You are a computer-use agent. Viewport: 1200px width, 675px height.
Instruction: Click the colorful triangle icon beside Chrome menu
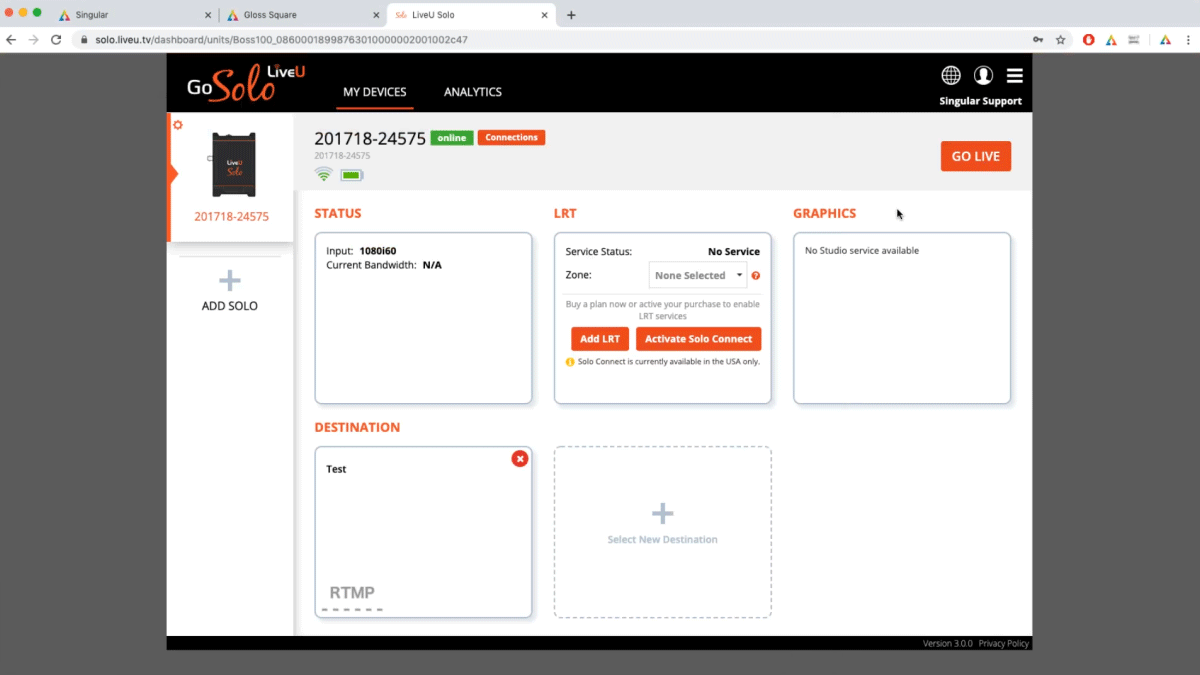pyautogui.click(x=1165, y=40)
